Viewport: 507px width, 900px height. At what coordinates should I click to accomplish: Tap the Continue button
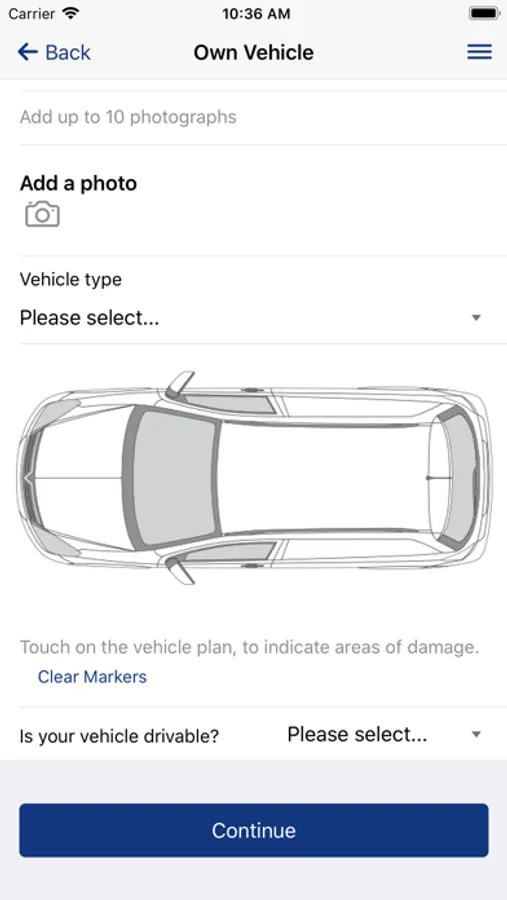254,831
